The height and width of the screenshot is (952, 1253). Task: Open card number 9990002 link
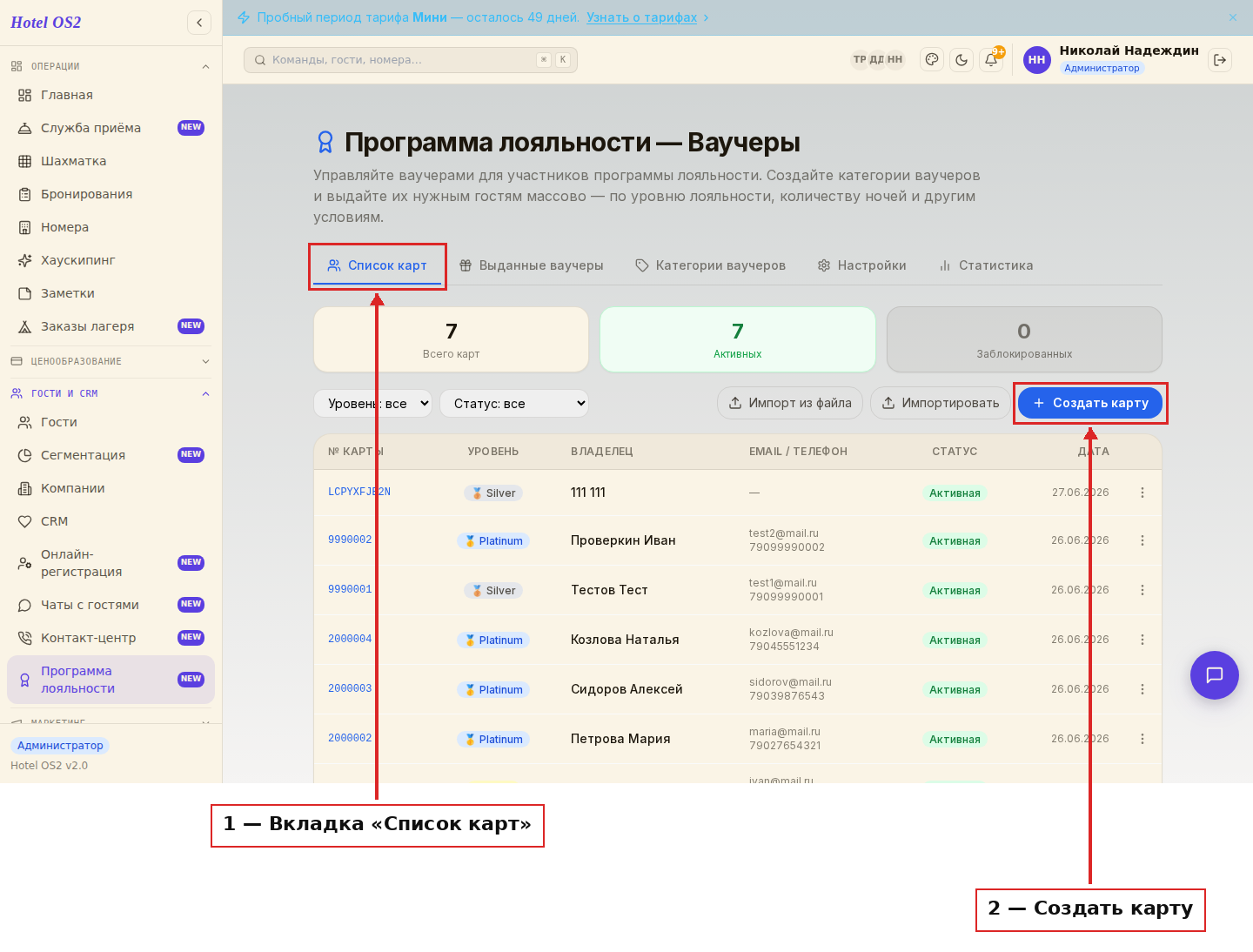click(x=350, y=540)
